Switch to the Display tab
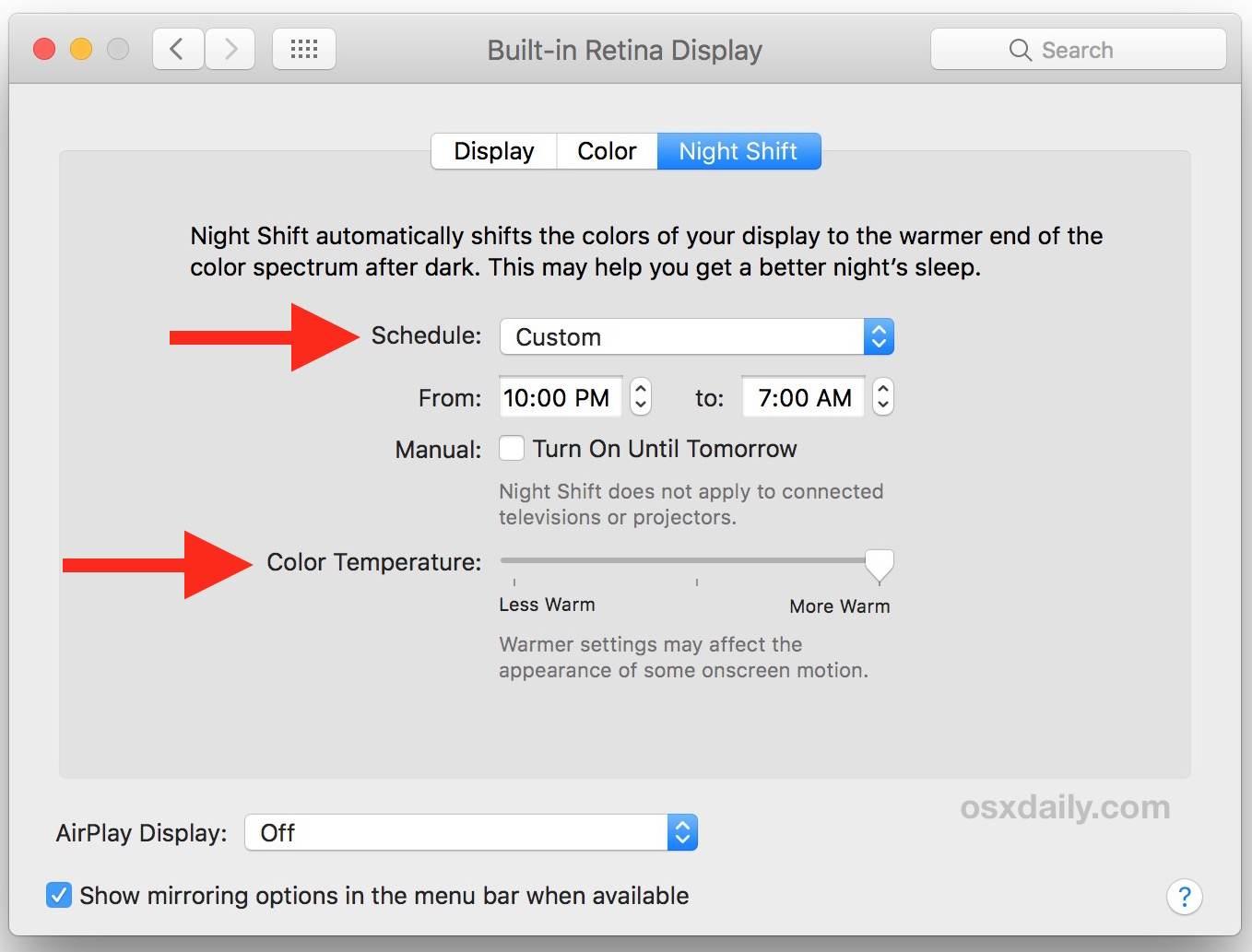Image resolution: width=1252 pixels, height=952 pixels. tap(493, 150)
